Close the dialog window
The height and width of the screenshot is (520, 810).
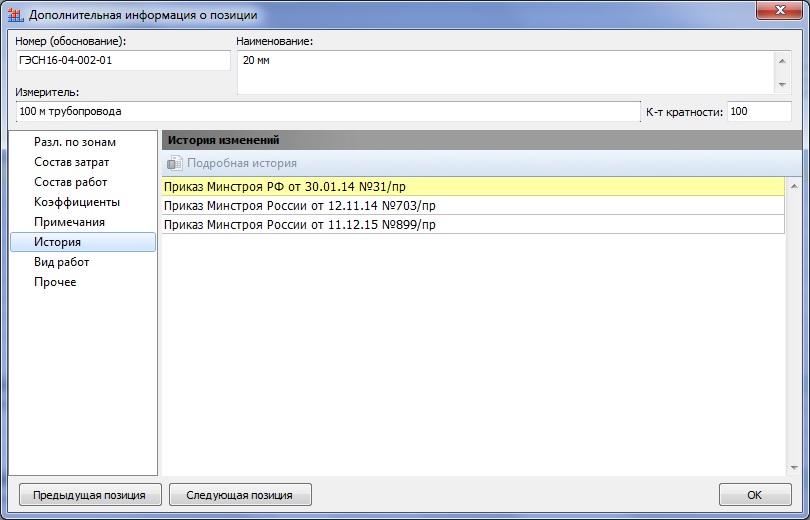pyautogui.click(x=780, y=10)
